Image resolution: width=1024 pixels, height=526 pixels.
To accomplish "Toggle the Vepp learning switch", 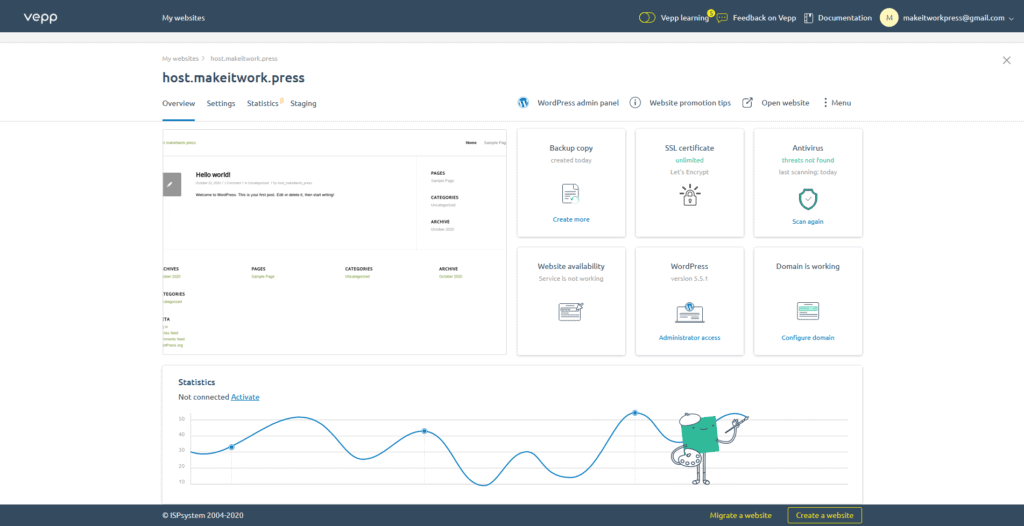I will pyautogui.click(x=647, y=18).
